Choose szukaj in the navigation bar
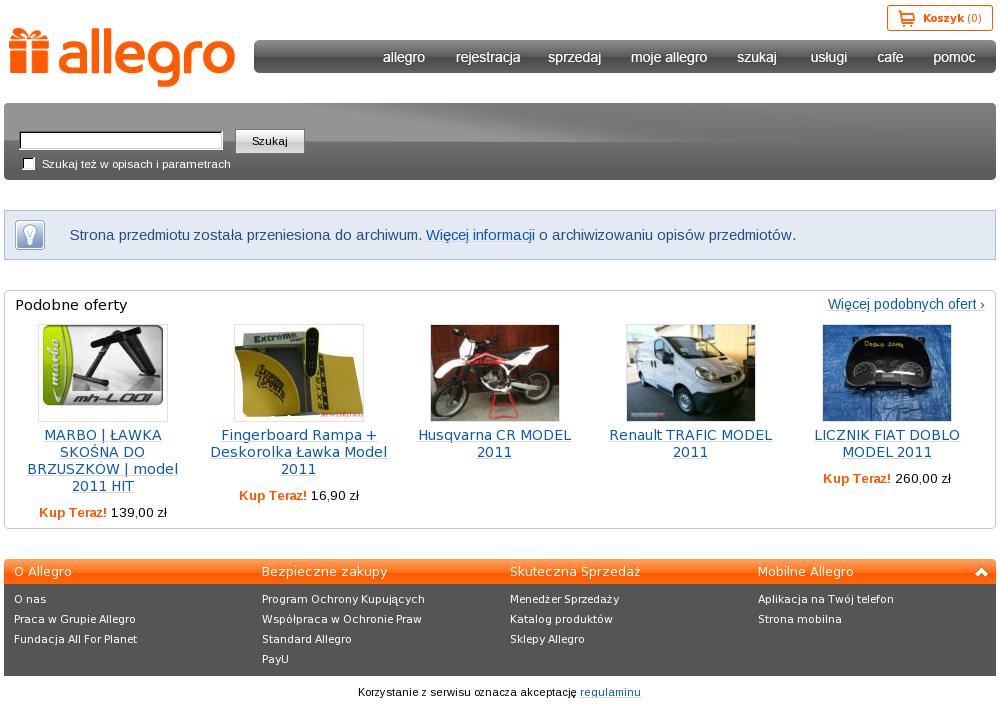Image resolution: width=1000 pixels, height=712 pixels. coord(757,57)
